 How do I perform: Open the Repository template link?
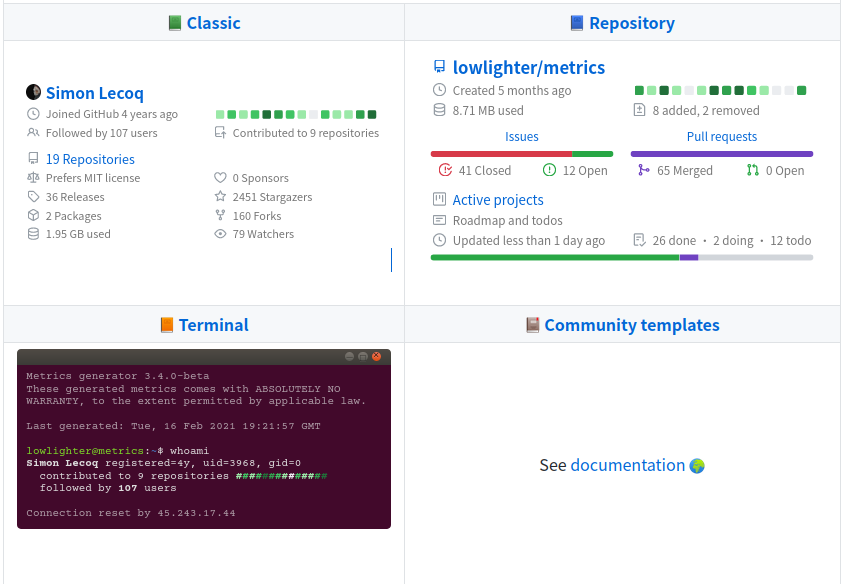[632, 23]
